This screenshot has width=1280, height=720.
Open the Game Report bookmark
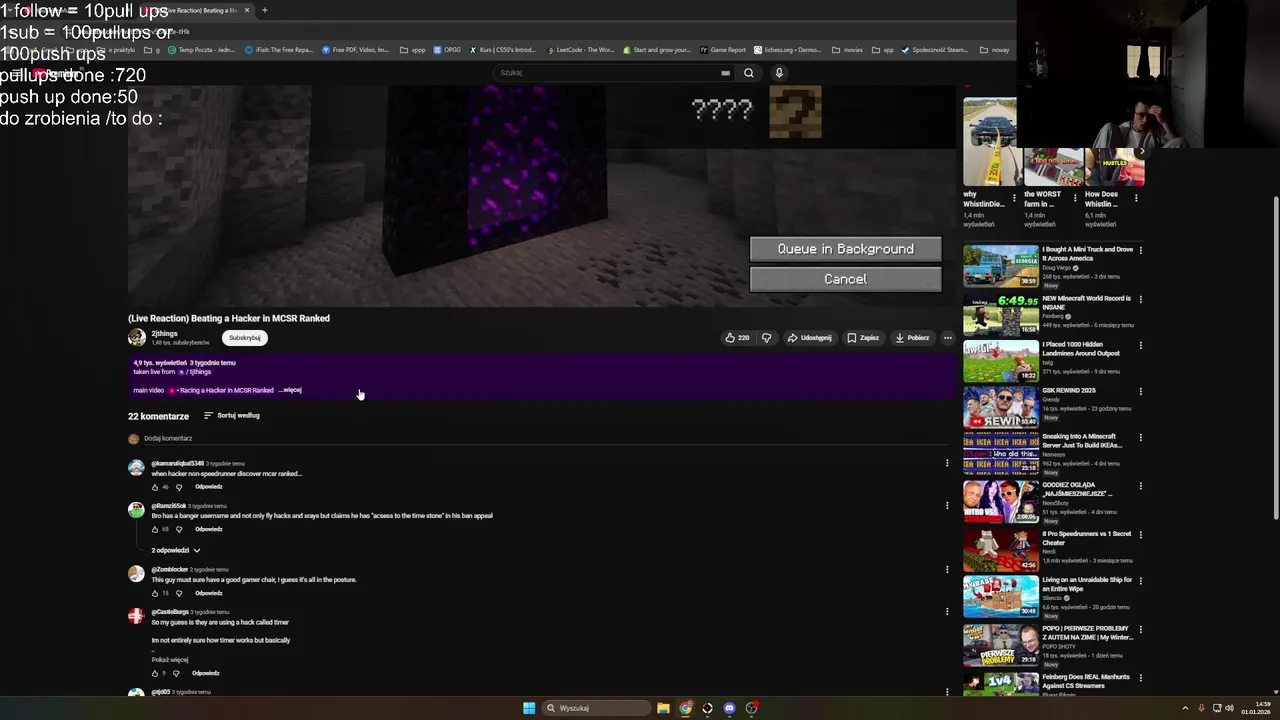[x=723, y=50]
